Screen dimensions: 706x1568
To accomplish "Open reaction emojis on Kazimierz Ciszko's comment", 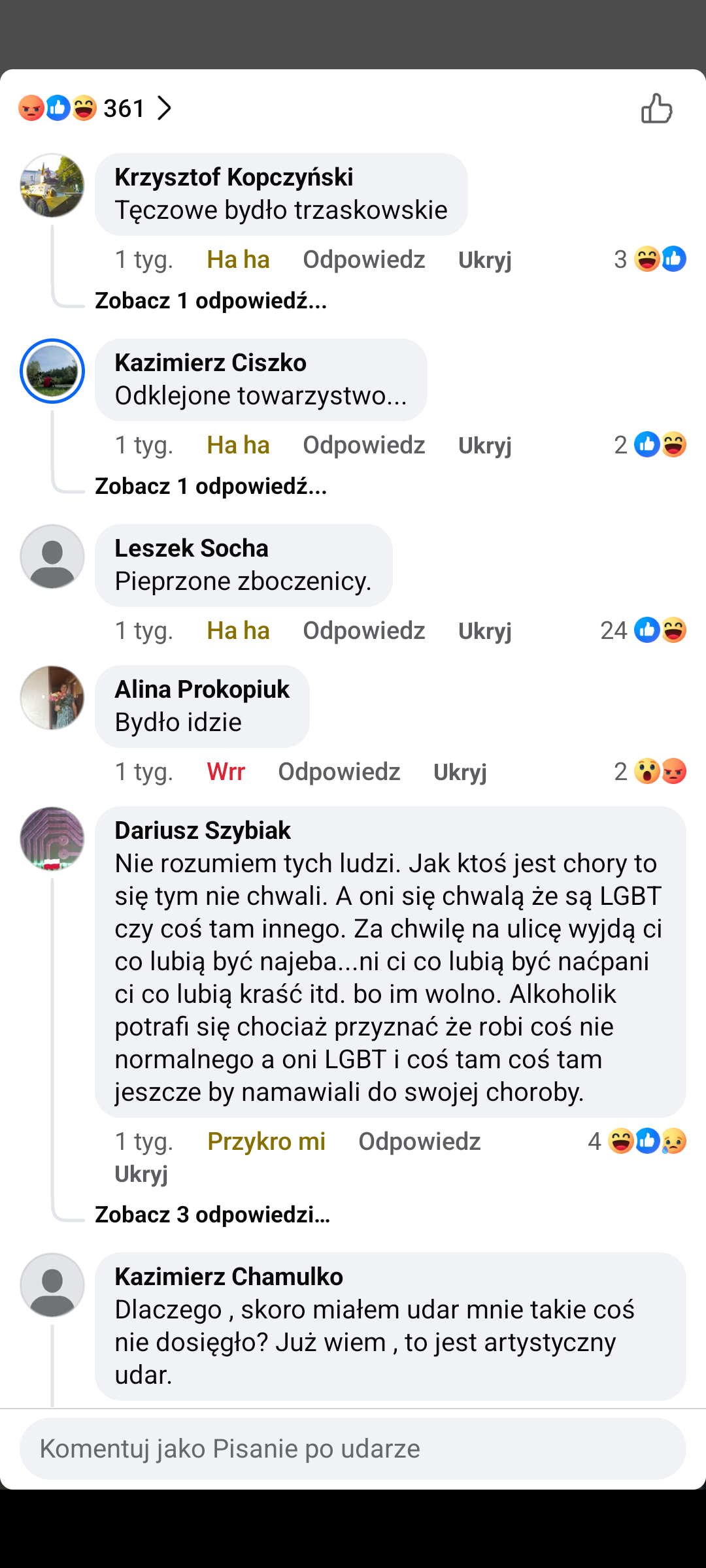I will point(660,445).
